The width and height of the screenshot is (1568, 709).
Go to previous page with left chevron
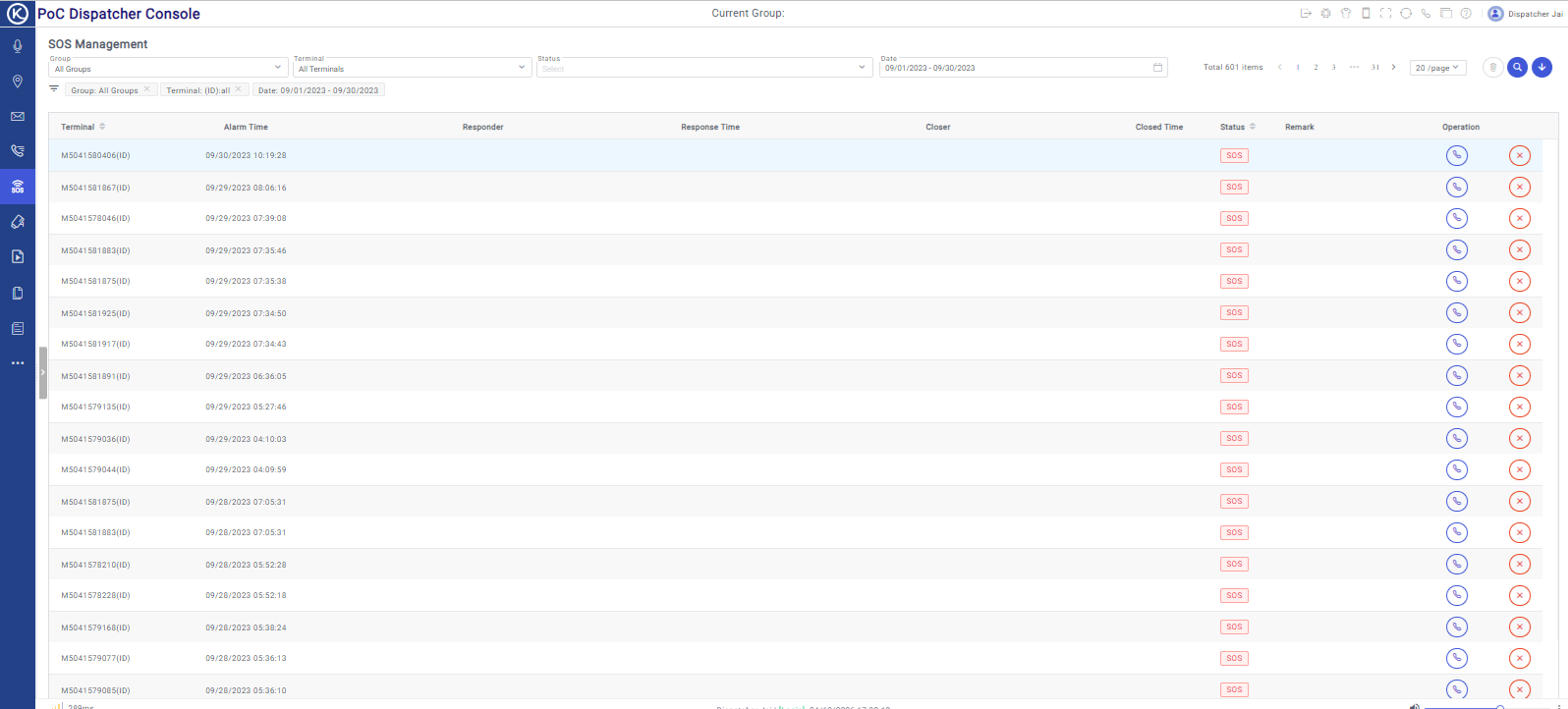[1279, 68]
